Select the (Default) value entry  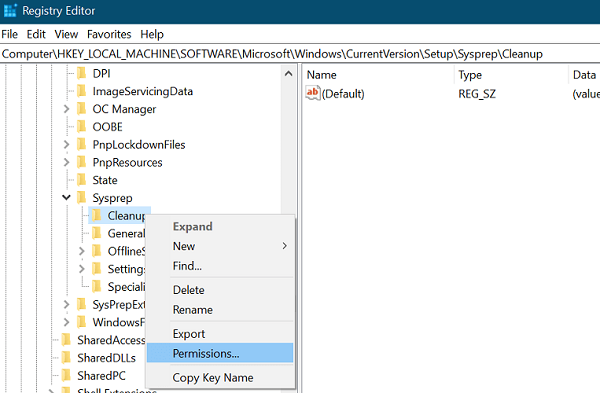point(343,94)
